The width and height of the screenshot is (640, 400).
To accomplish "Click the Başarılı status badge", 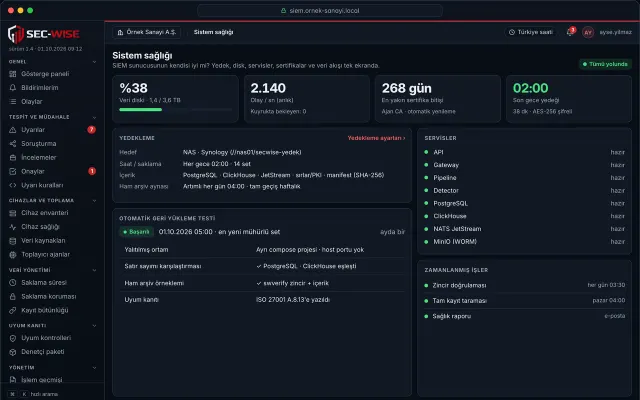I will coord(137,232).
